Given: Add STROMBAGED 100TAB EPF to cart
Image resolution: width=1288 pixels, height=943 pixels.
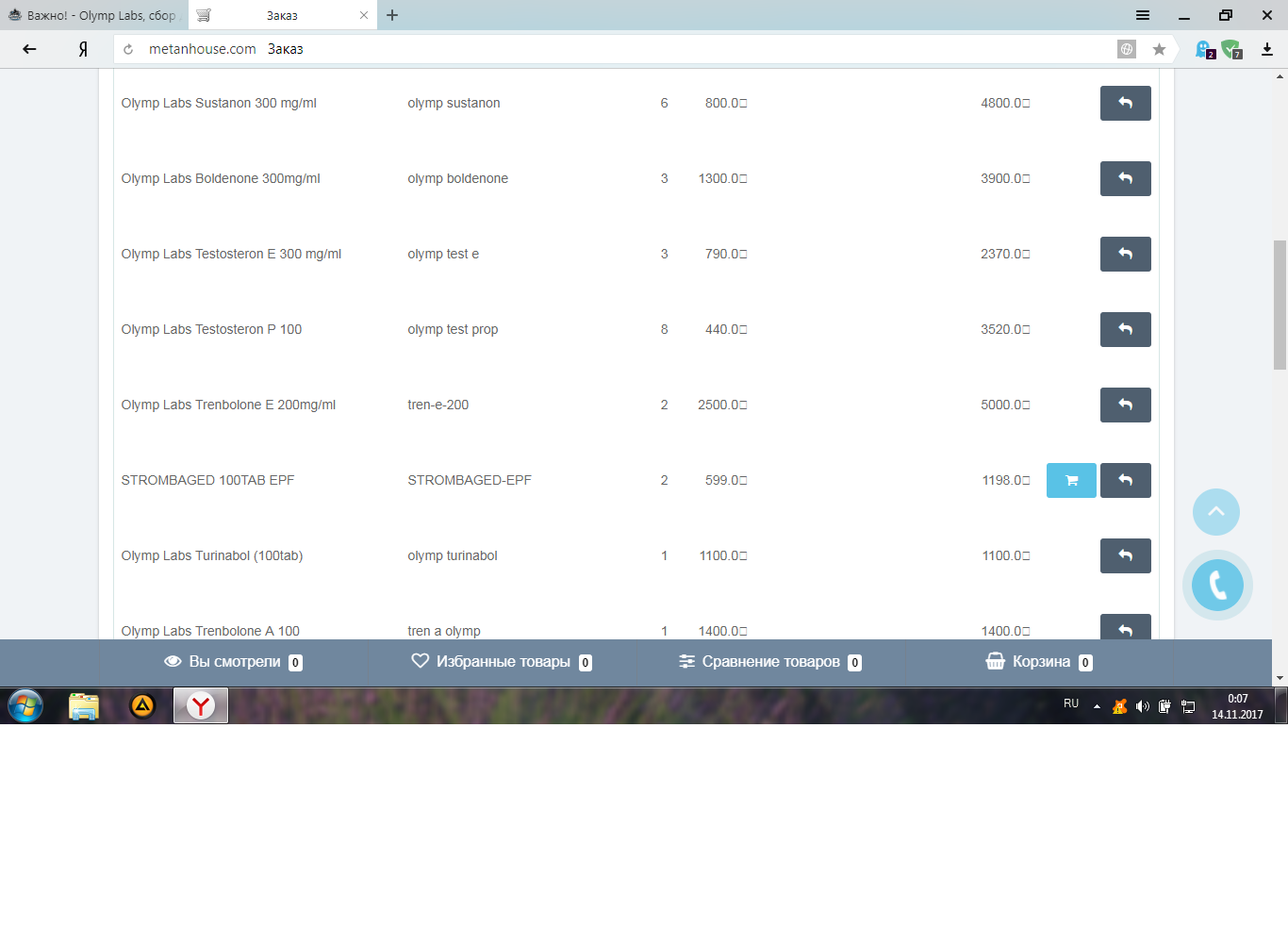Looking at the screenshot, I should coord(1071,480).
